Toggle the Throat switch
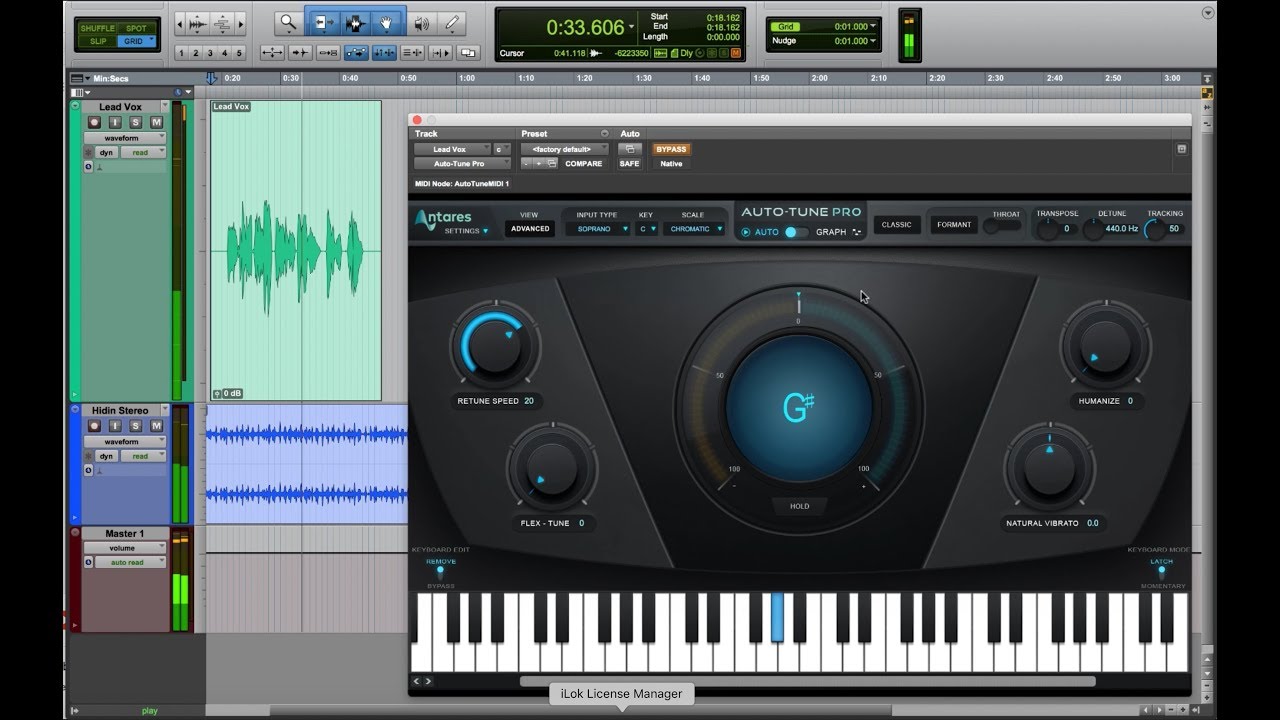This screenshot has height=720, width=1280. coord(1003,226)
